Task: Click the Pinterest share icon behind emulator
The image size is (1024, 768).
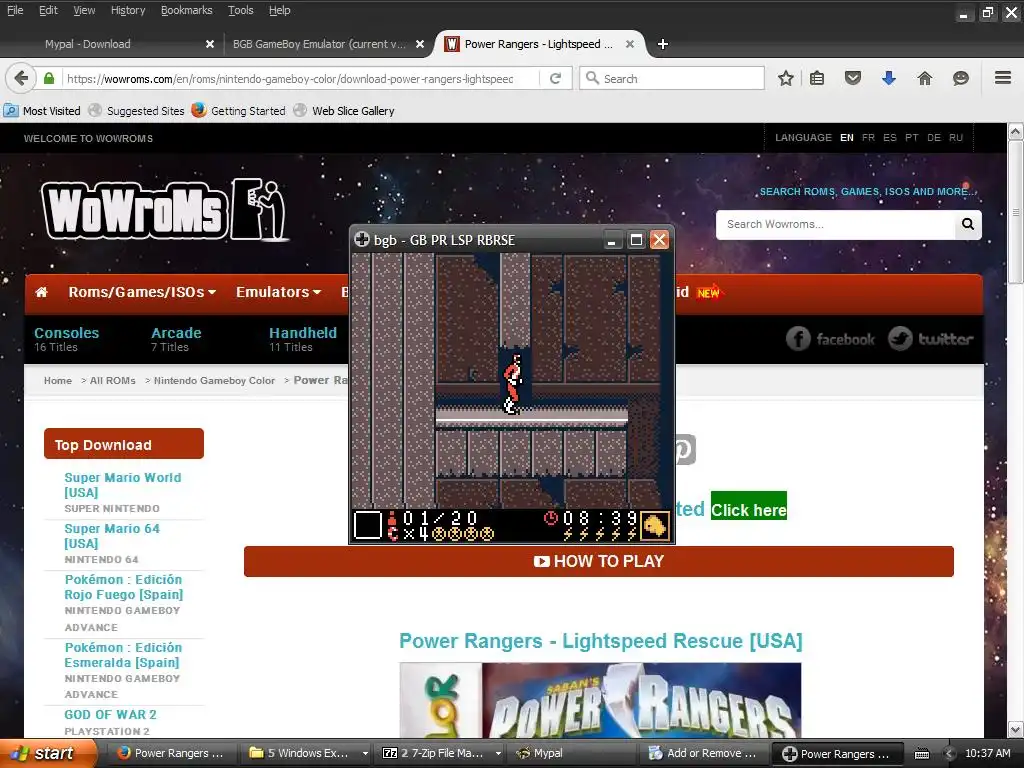Action: pos(685,449)
